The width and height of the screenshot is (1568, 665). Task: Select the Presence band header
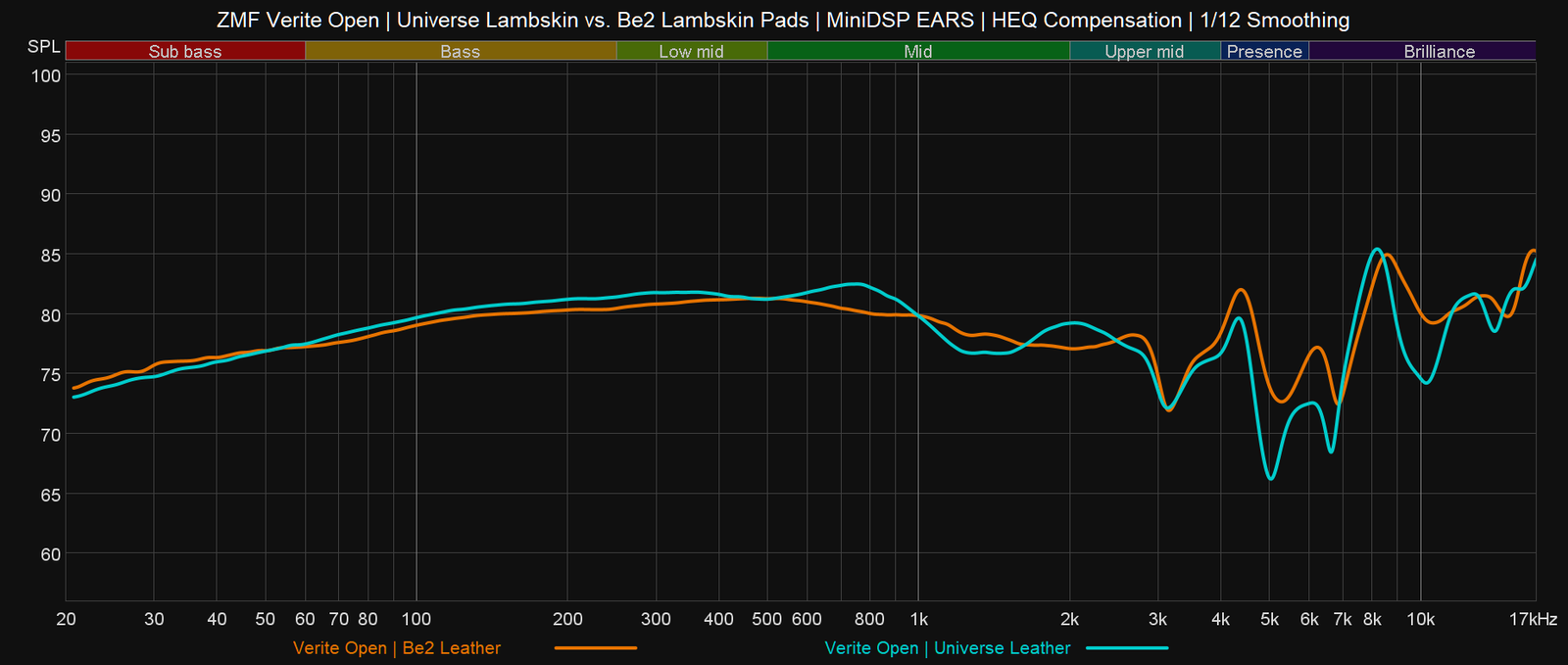1264,52
